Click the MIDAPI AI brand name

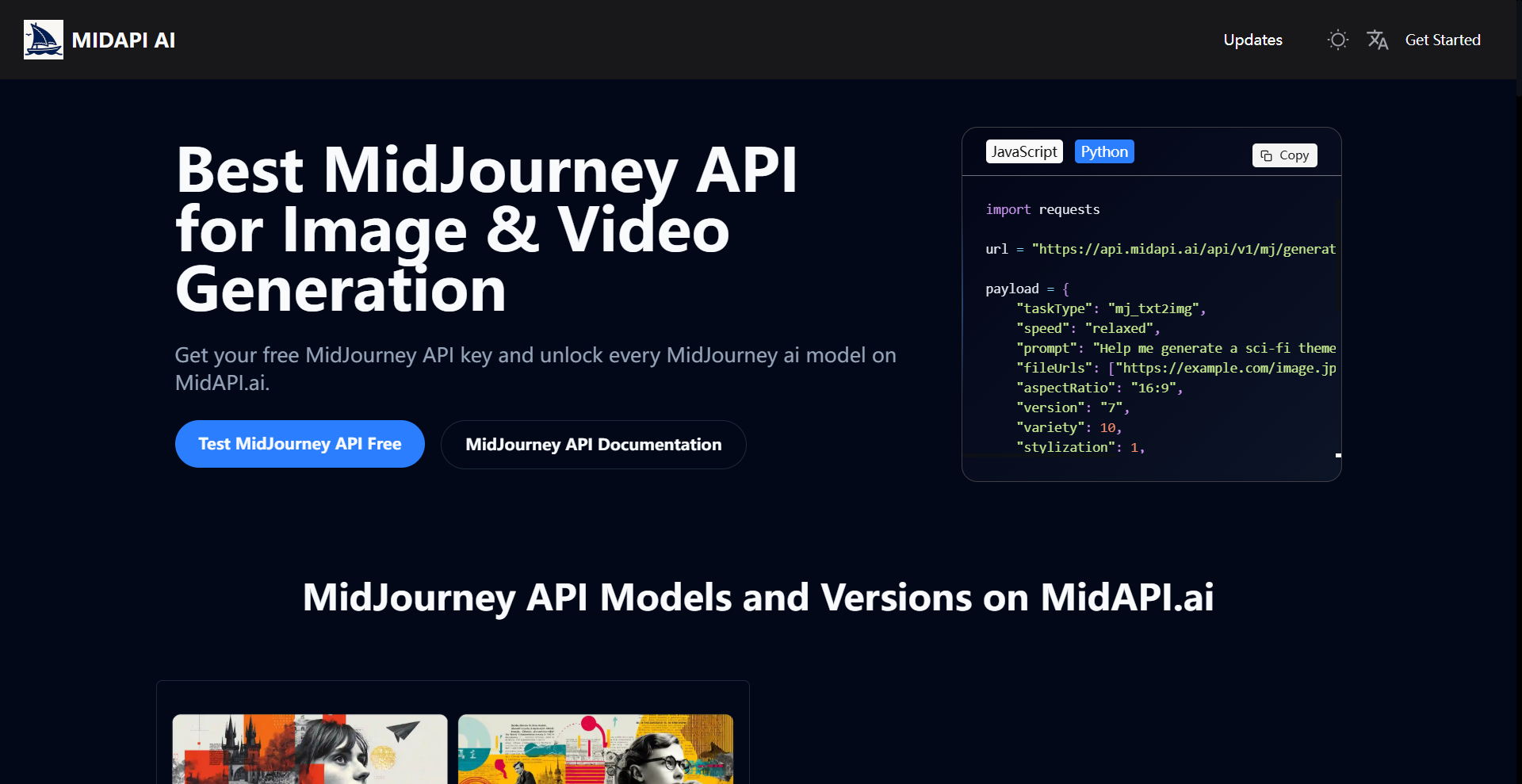(x=123, y=40)
